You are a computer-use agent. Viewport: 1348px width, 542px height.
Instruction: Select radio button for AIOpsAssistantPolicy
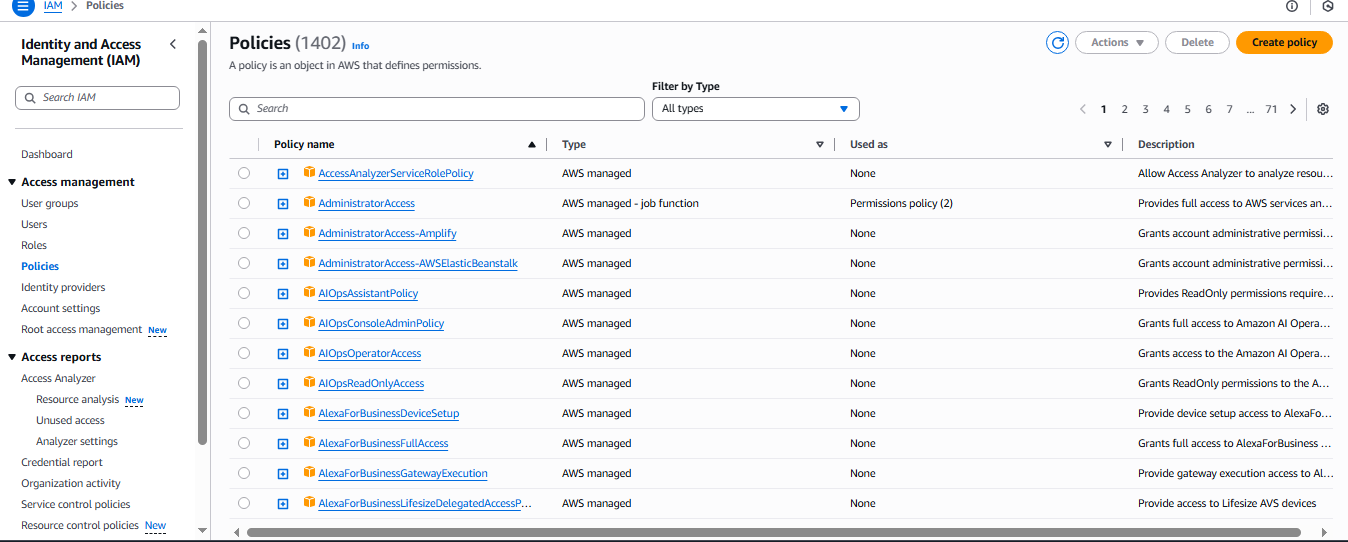coord(244,293)
